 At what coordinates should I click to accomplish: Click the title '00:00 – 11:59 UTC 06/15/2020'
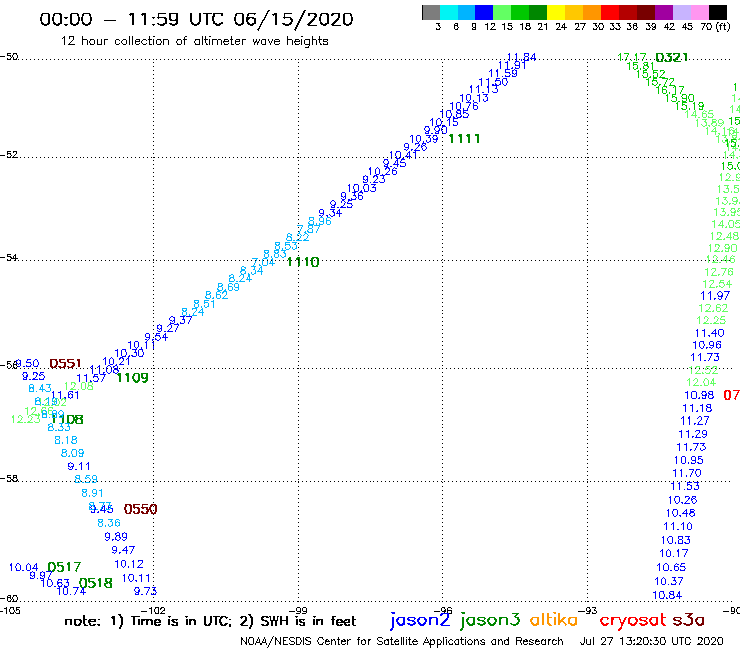[x=196, y=19]
